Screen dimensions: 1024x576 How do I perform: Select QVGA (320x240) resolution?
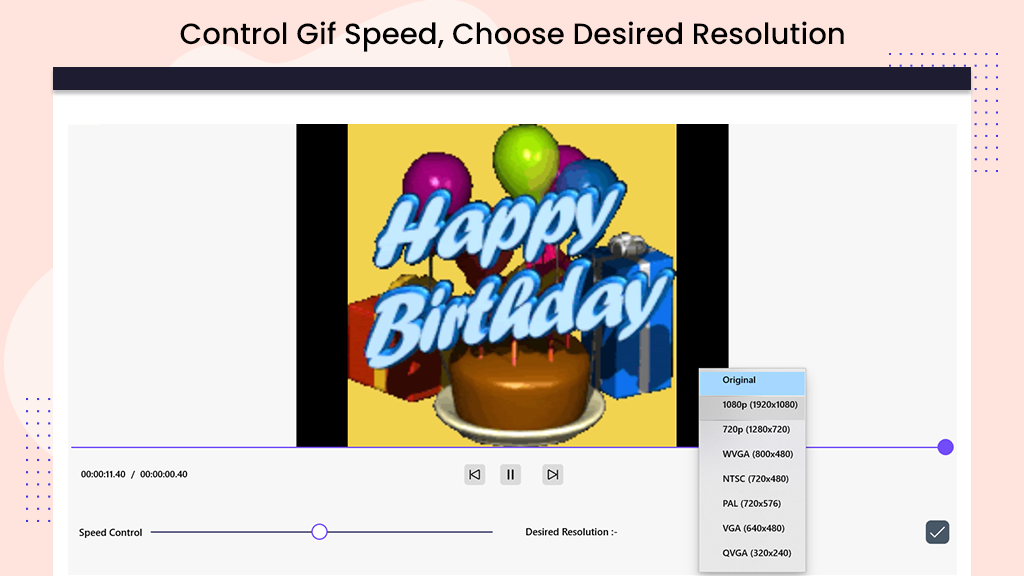752,553
